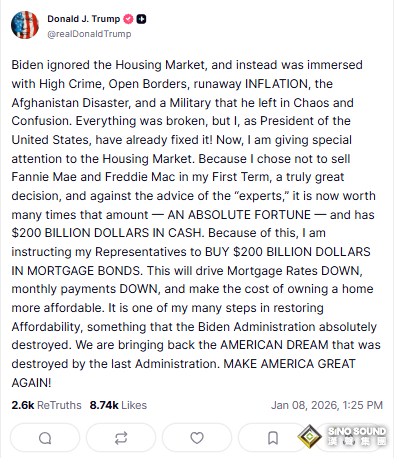Click the Sino Sound diamond logo
The height and width of the screenshot is (458, 396).
[x=310, y=436]
